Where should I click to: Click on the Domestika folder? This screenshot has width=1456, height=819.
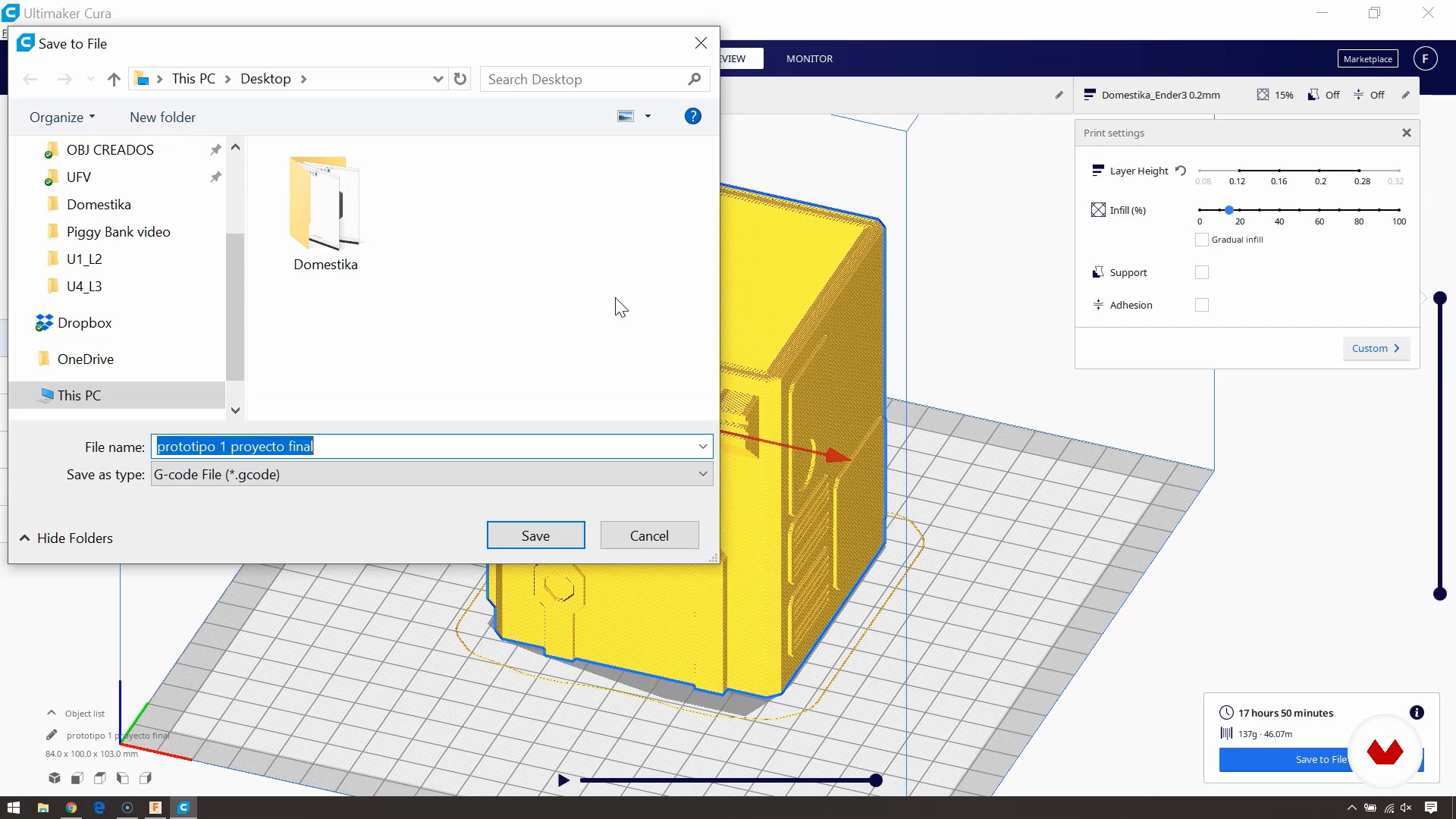(x=325, y=212)
